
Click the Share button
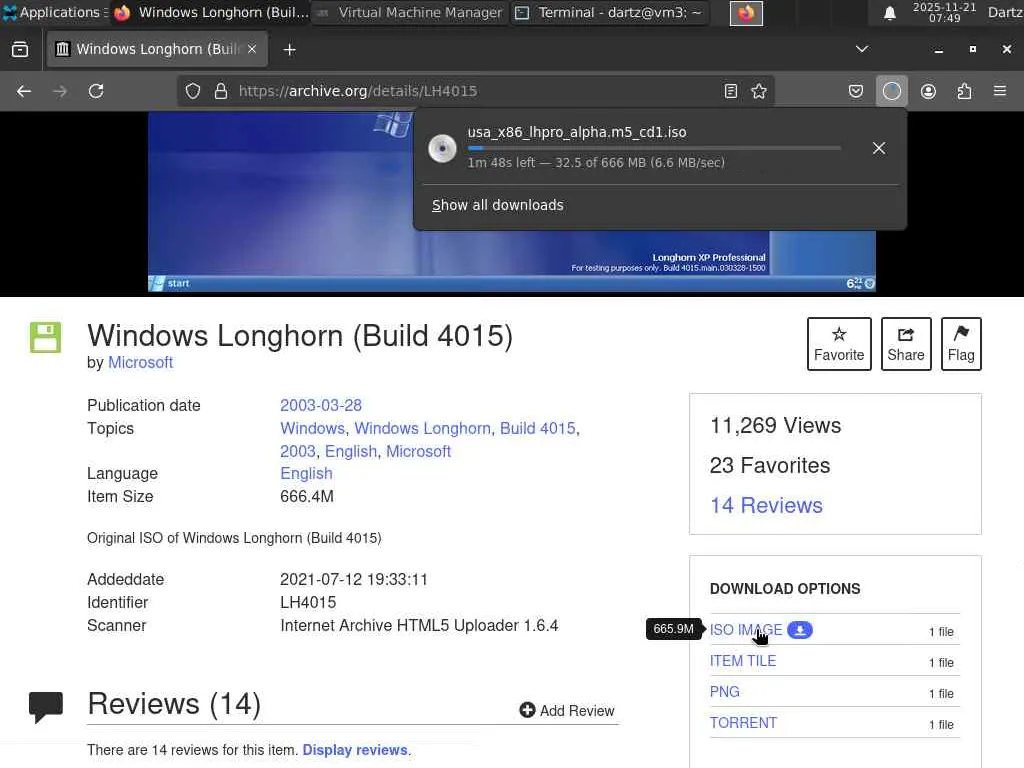[x=906, y=344]
